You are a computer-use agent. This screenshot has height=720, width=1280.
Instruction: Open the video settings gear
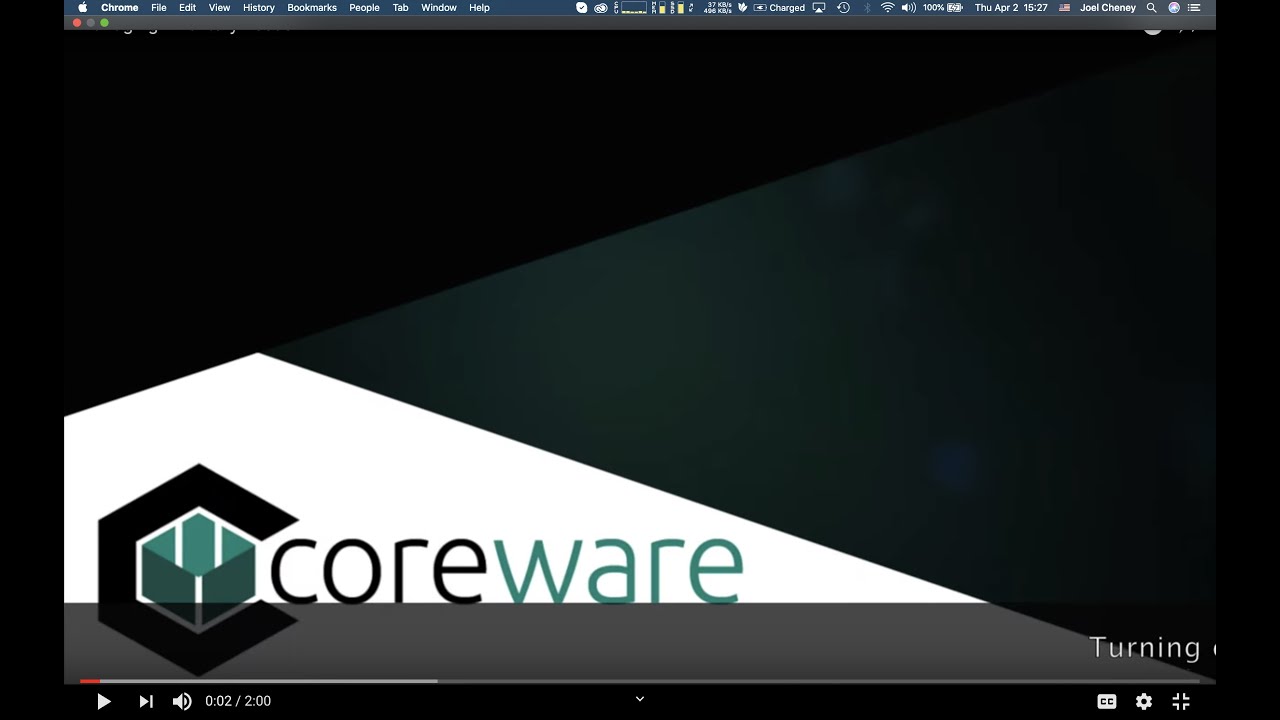pos(1144,702)
